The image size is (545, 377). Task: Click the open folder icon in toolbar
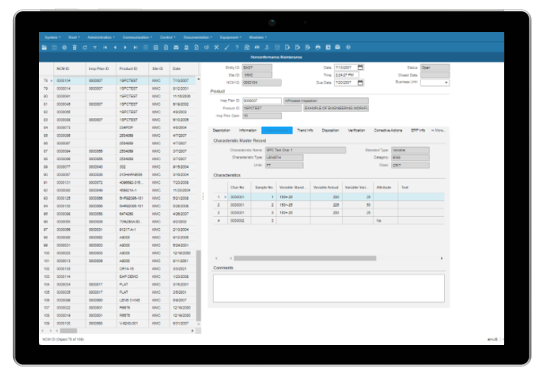44,48
